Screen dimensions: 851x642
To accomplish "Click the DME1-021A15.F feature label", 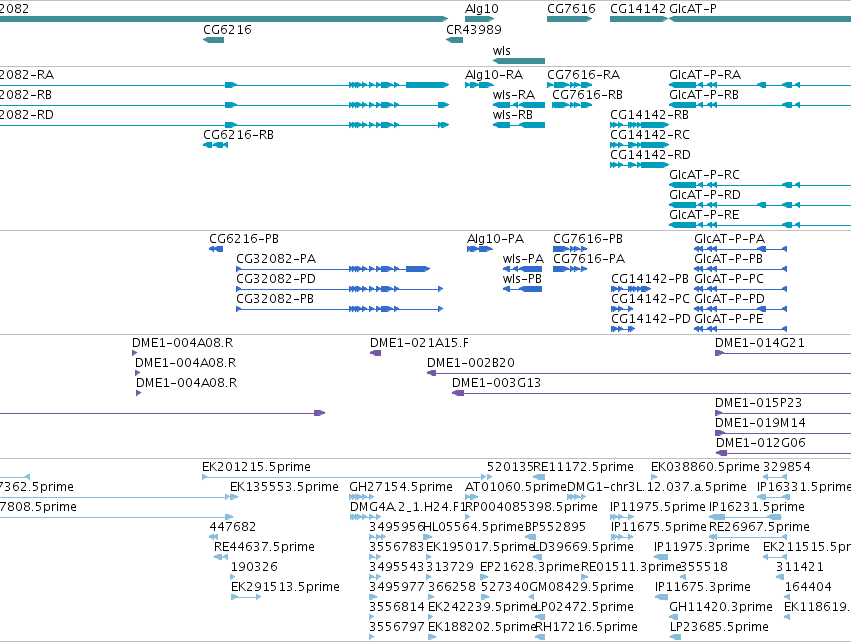I will coord(419,344).
